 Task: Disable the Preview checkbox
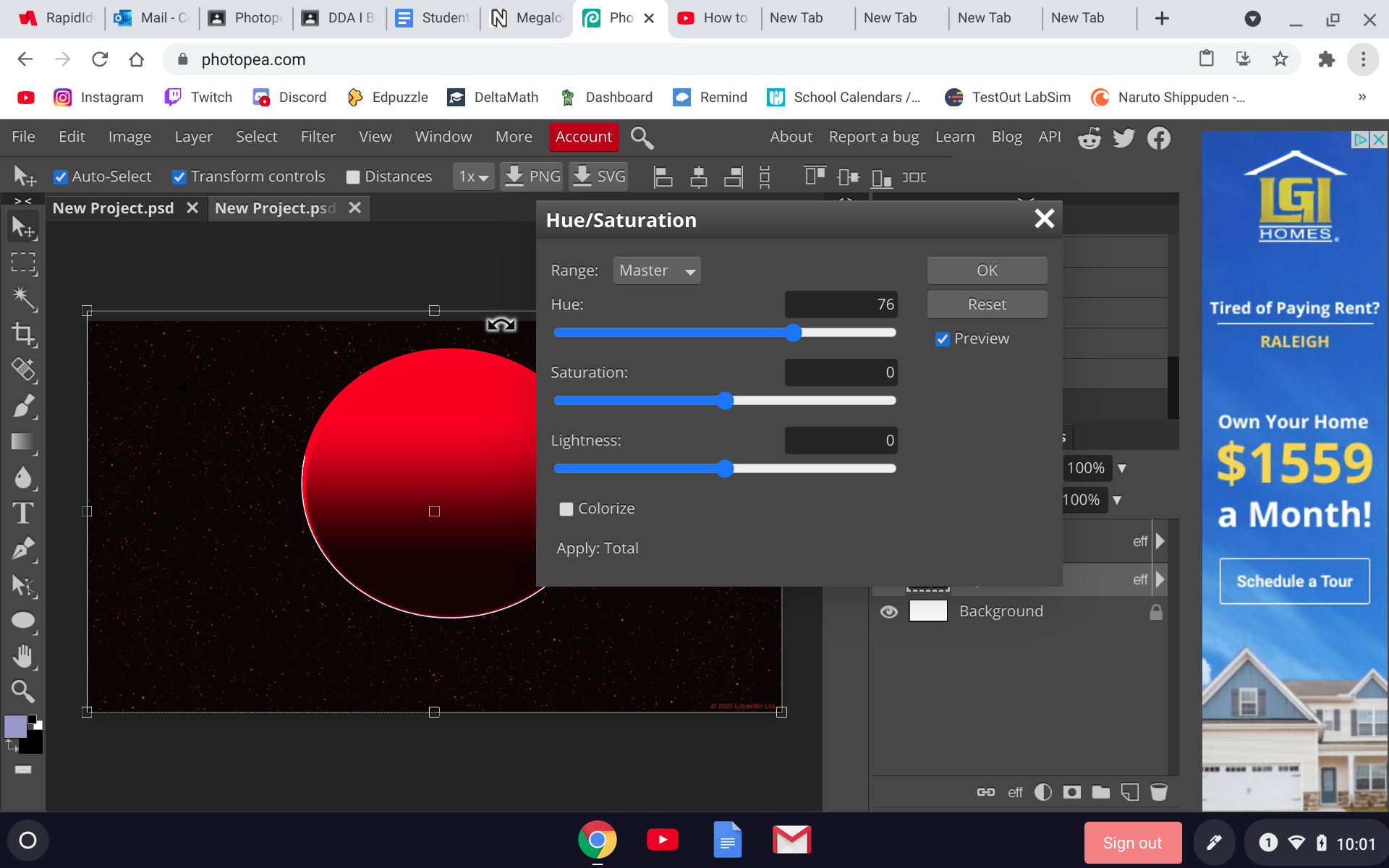[942, 339]
